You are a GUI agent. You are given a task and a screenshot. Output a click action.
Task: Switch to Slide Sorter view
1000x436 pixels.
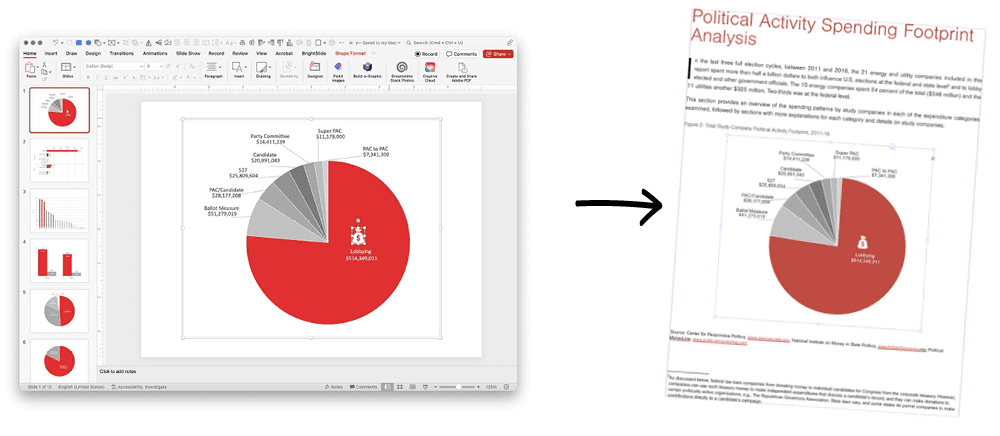coord(400,387)
